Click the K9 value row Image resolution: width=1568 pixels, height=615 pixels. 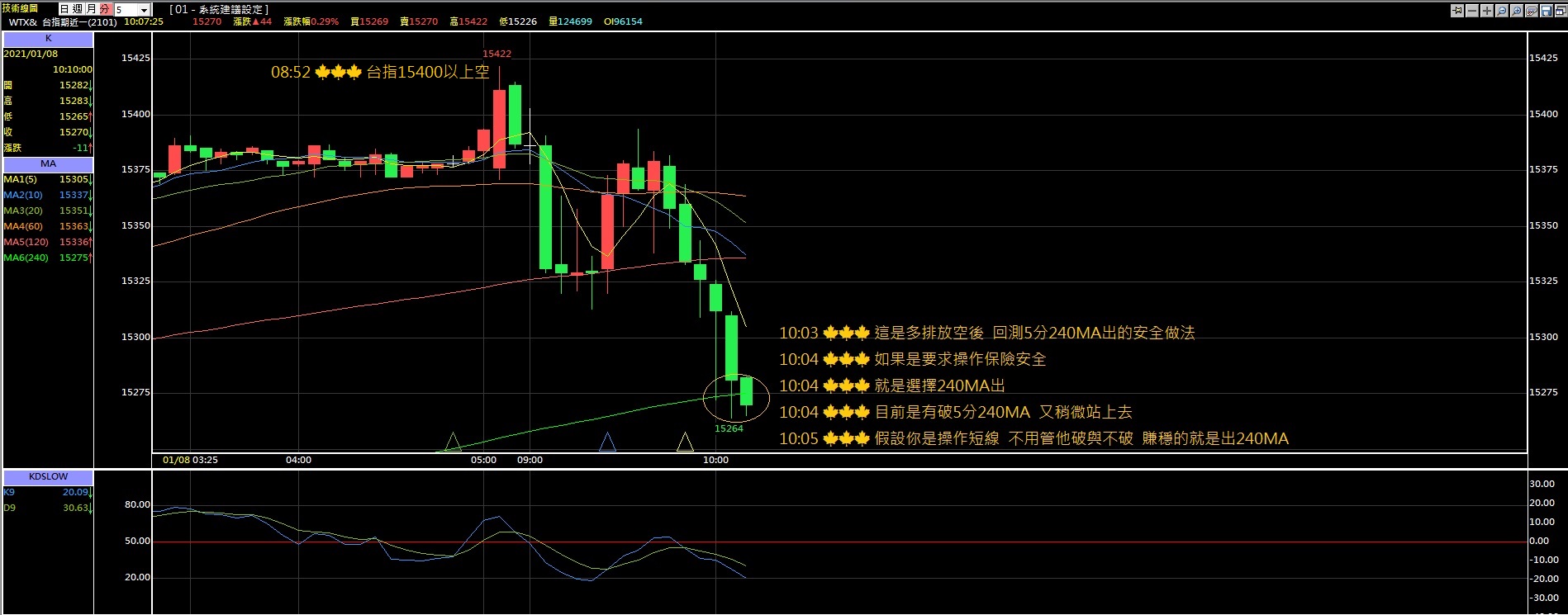pos(48,492)
